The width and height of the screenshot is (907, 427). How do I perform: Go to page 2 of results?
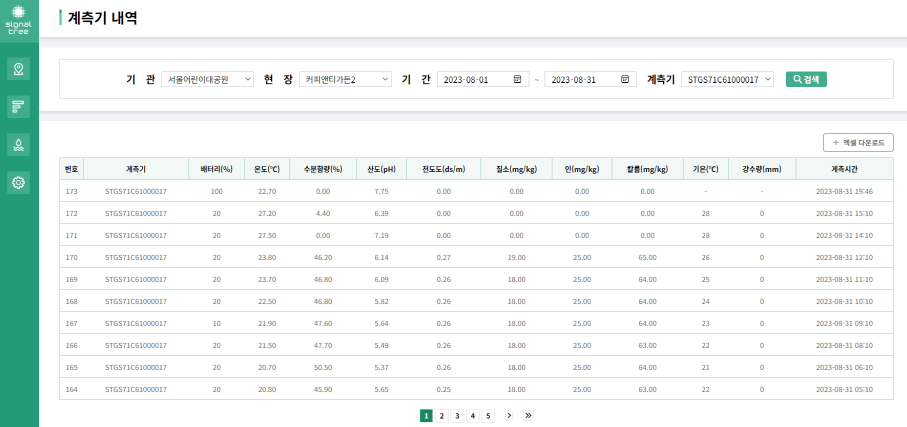(x=441, y=415)
